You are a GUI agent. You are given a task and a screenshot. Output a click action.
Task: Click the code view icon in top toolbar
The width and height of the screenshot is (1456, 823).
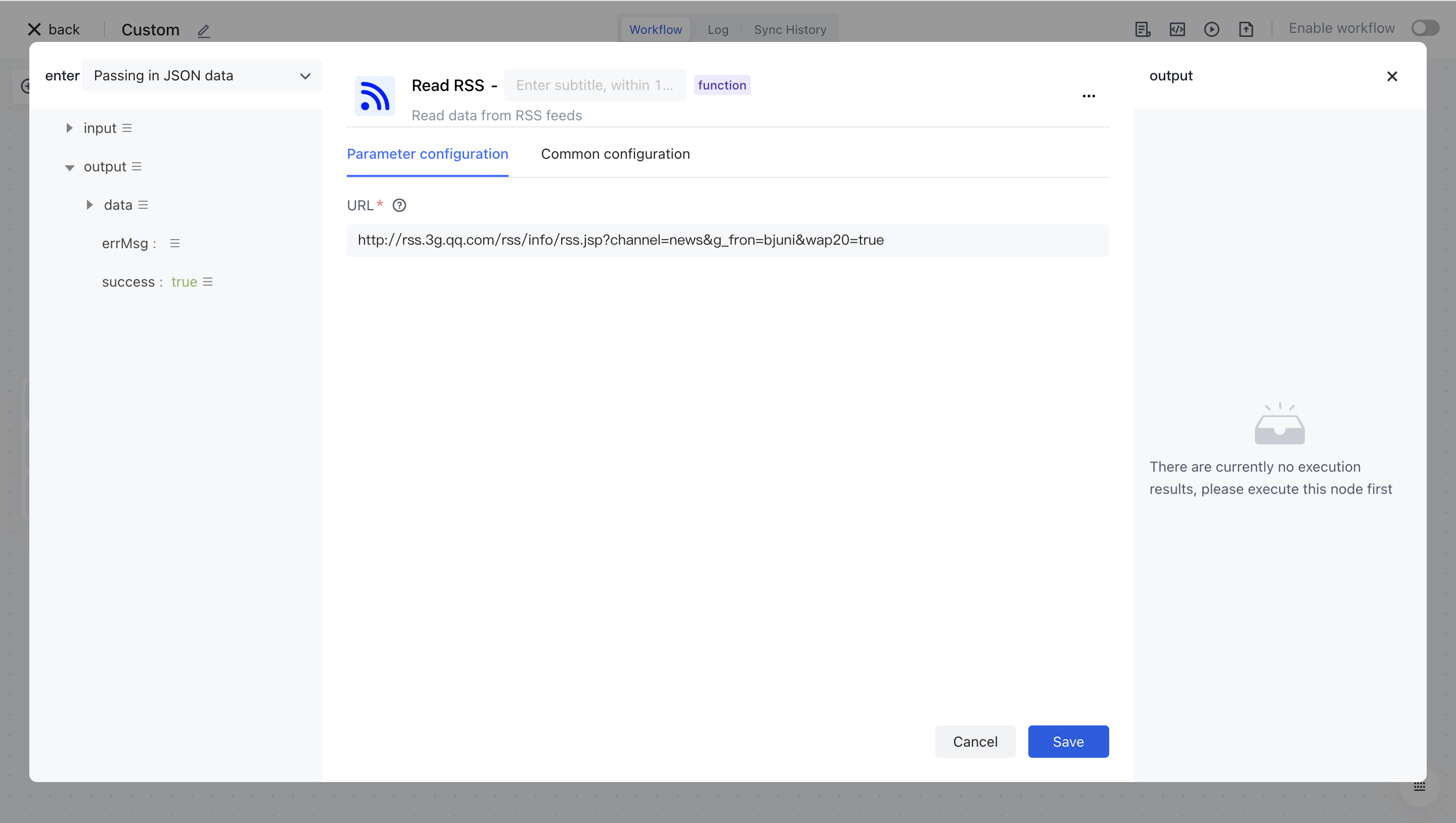(1177, 29)
